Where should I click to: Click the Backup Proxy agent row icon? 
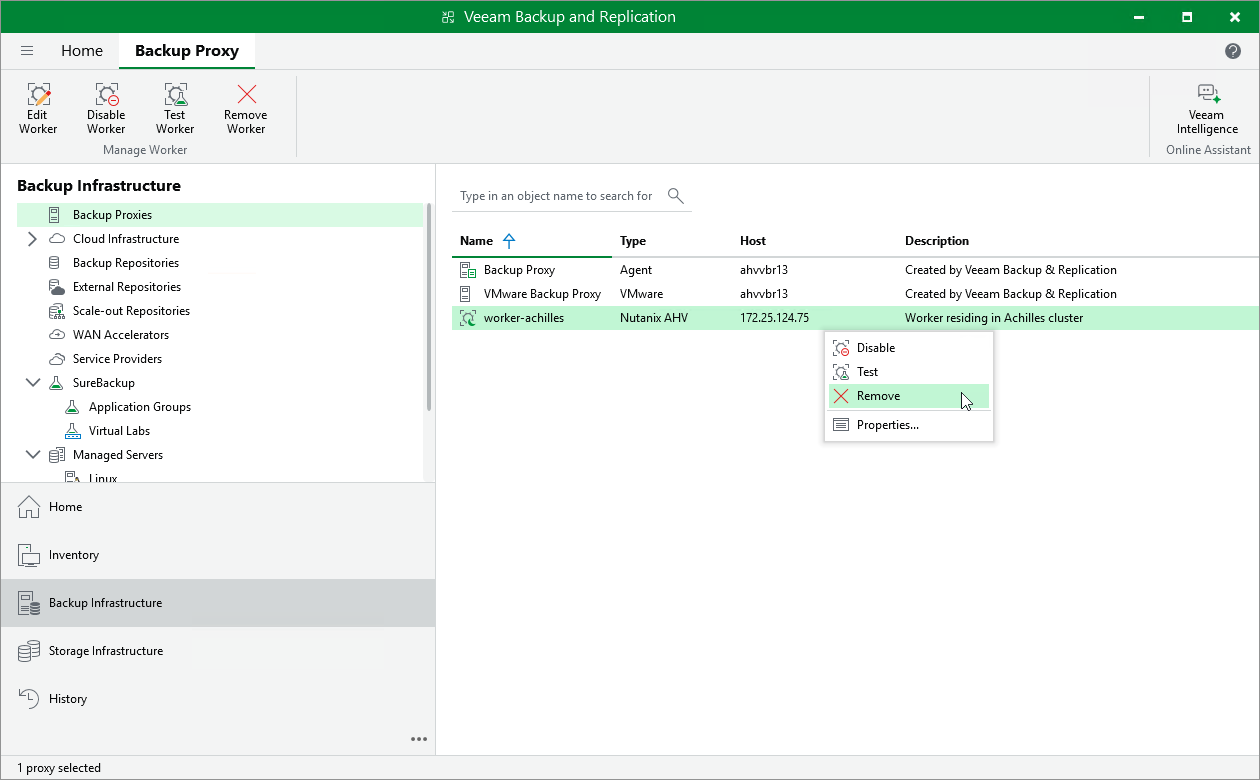click(467, 270)
